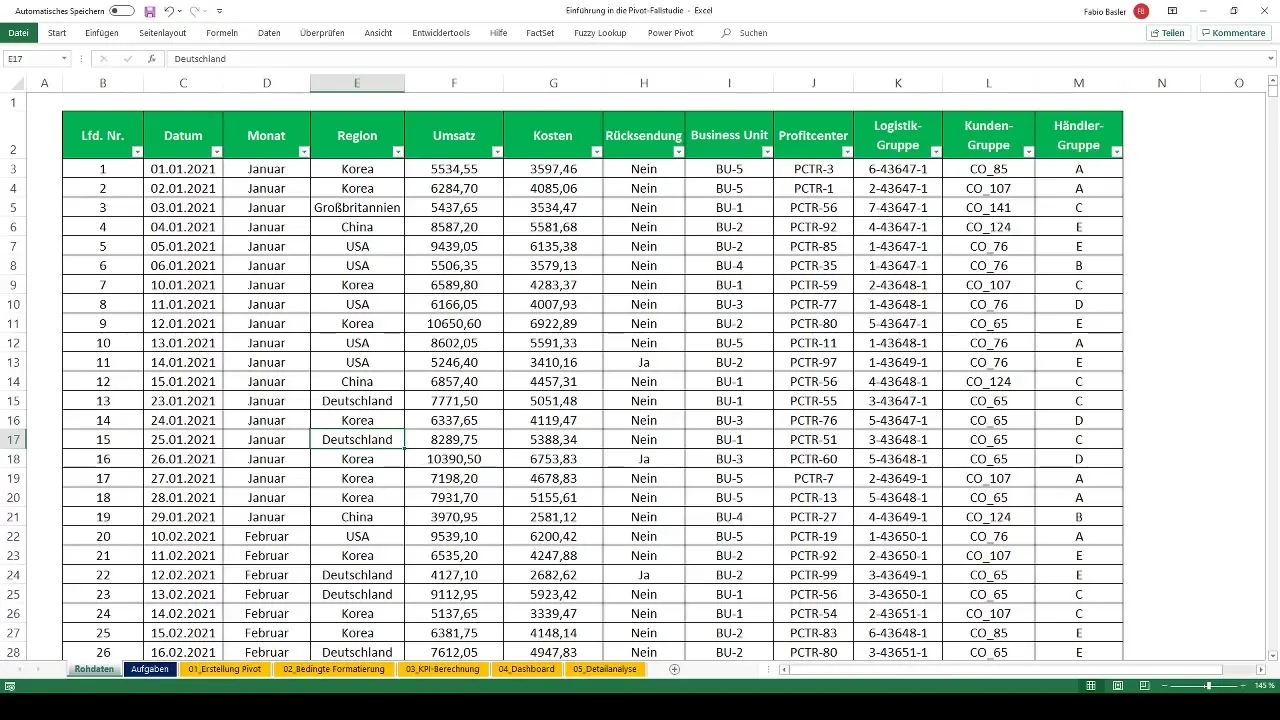
Task: Open the ribbon display options icon
Action: (1172, 11)
